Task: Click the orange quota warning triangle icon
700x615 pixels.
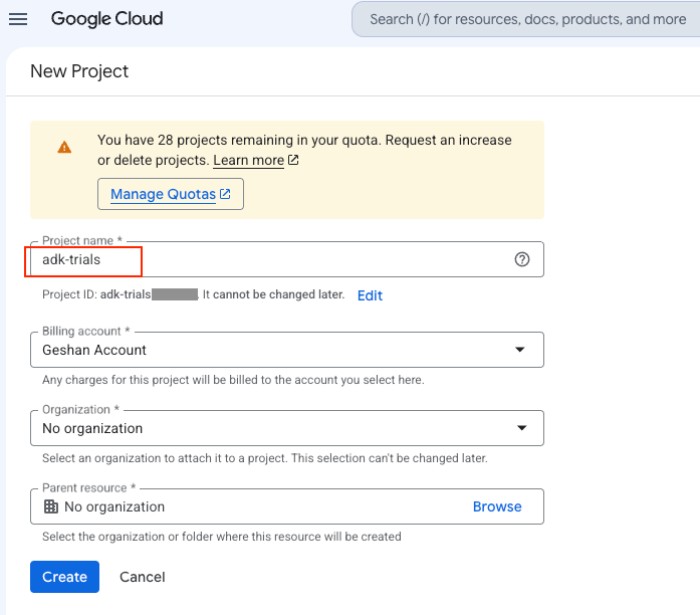Action: 64,147
